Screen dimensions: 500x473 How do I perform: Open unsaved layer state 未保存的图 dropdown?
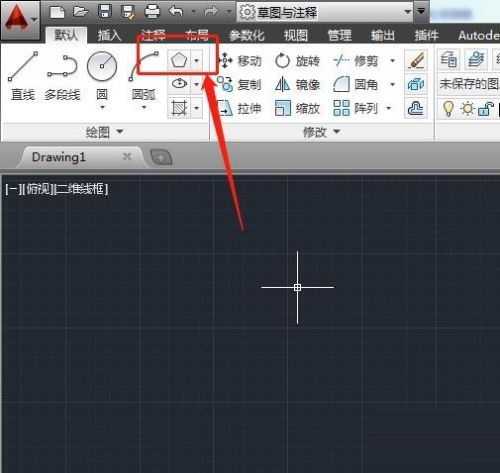coord(468,84)
